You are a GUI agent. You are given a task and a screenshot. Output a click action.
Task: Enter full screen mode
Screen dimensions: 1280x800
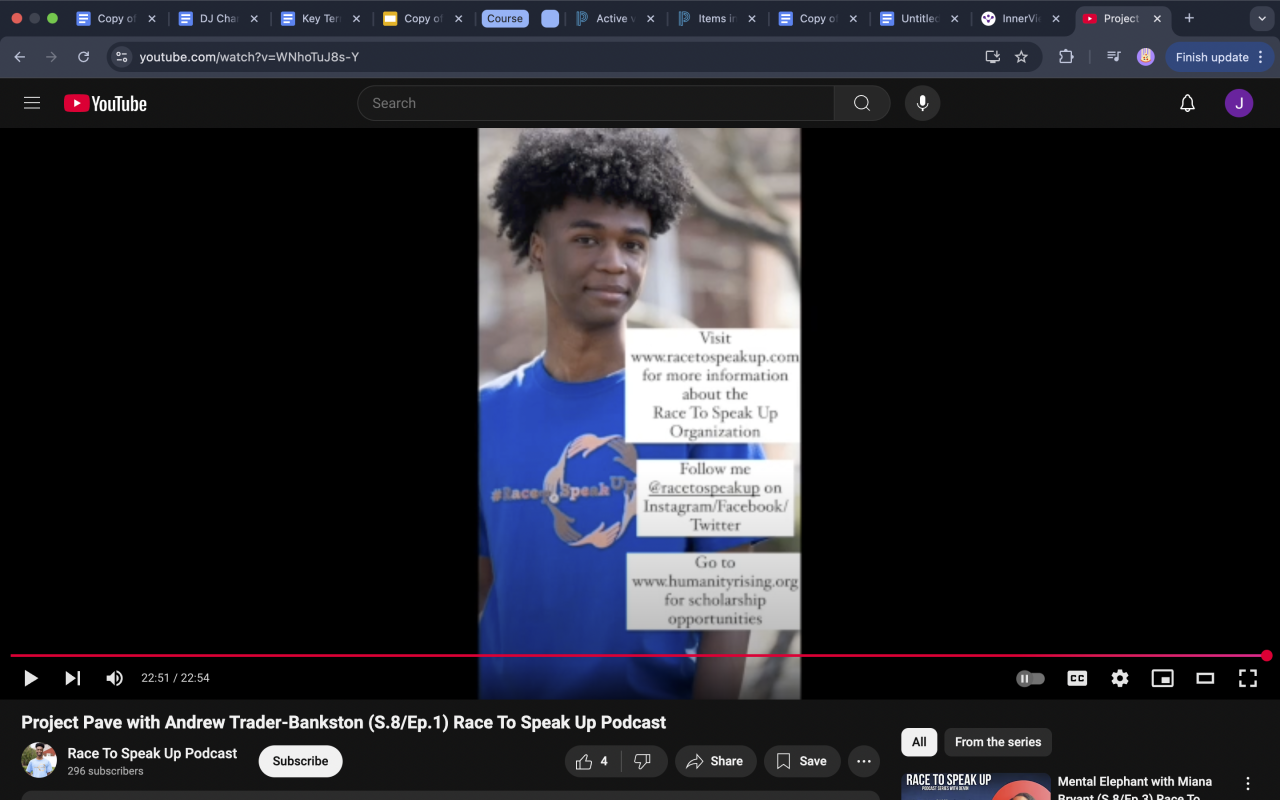pyautogui.click(x=1248, y=678)
